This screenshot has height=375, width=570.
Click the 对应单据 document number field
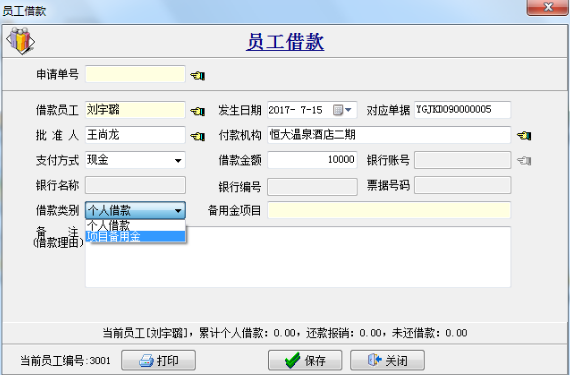462,110
